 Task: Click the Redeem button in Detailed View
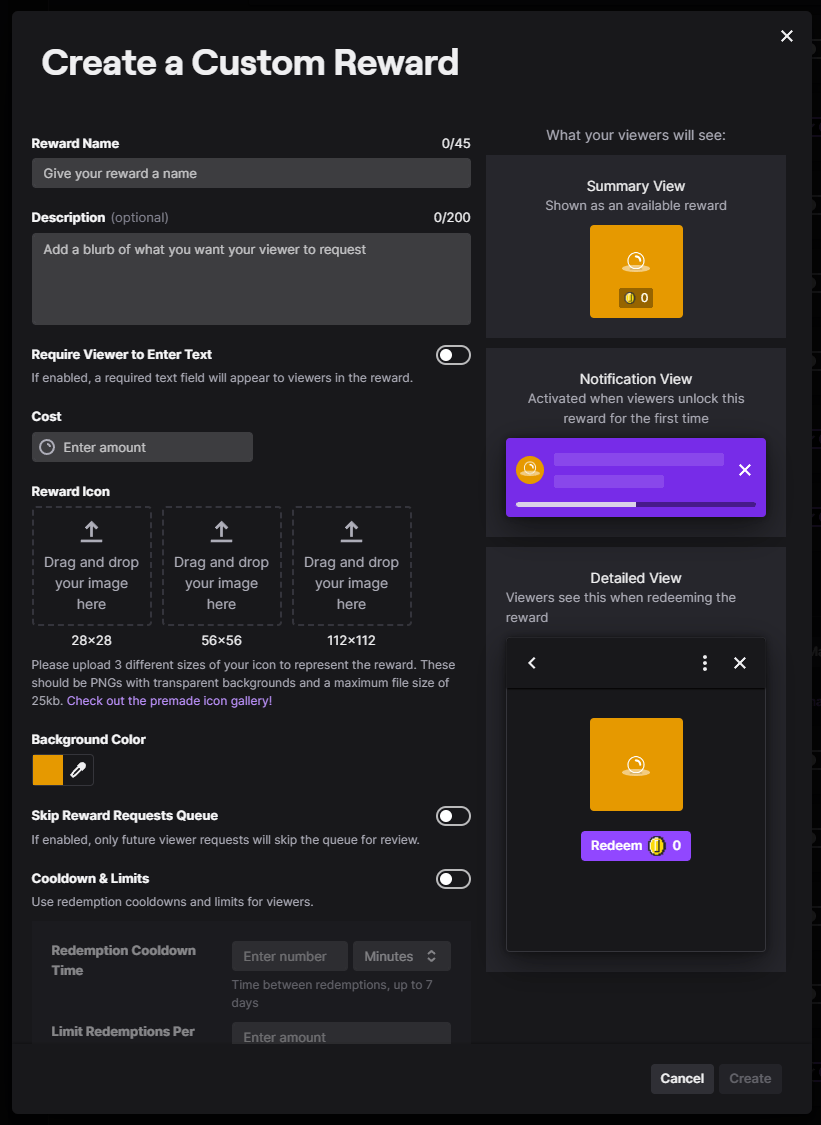coord(636,845)
